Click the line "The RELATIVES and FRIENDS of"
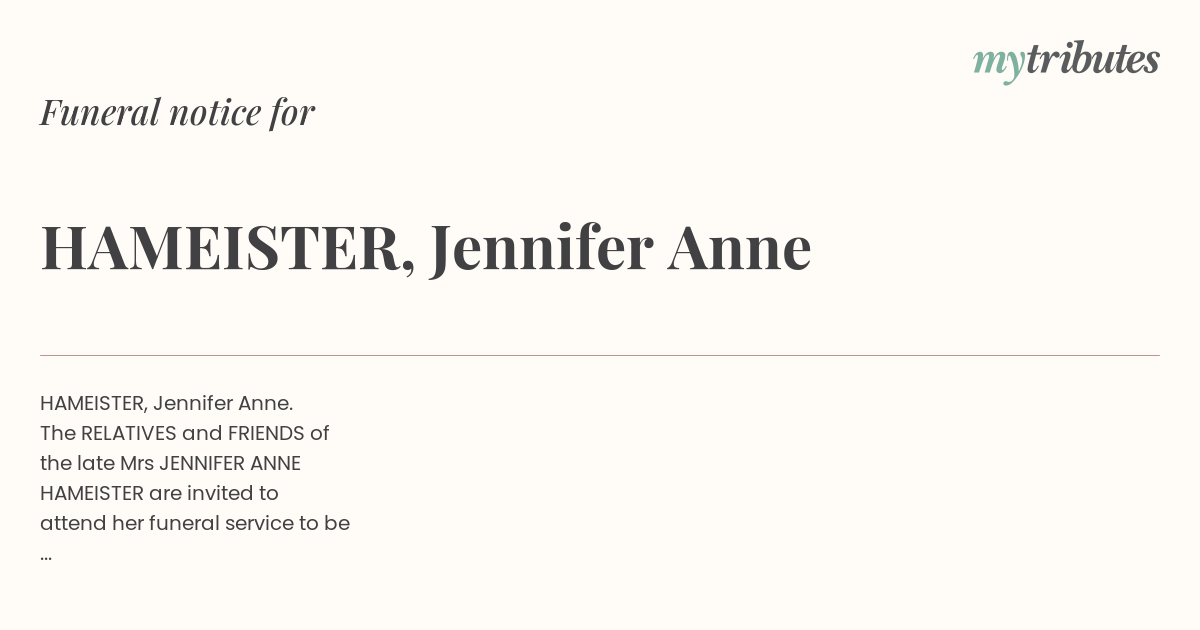Image resolution: width=1200 pixels, height=630 pixels. [x=184, y=434]
